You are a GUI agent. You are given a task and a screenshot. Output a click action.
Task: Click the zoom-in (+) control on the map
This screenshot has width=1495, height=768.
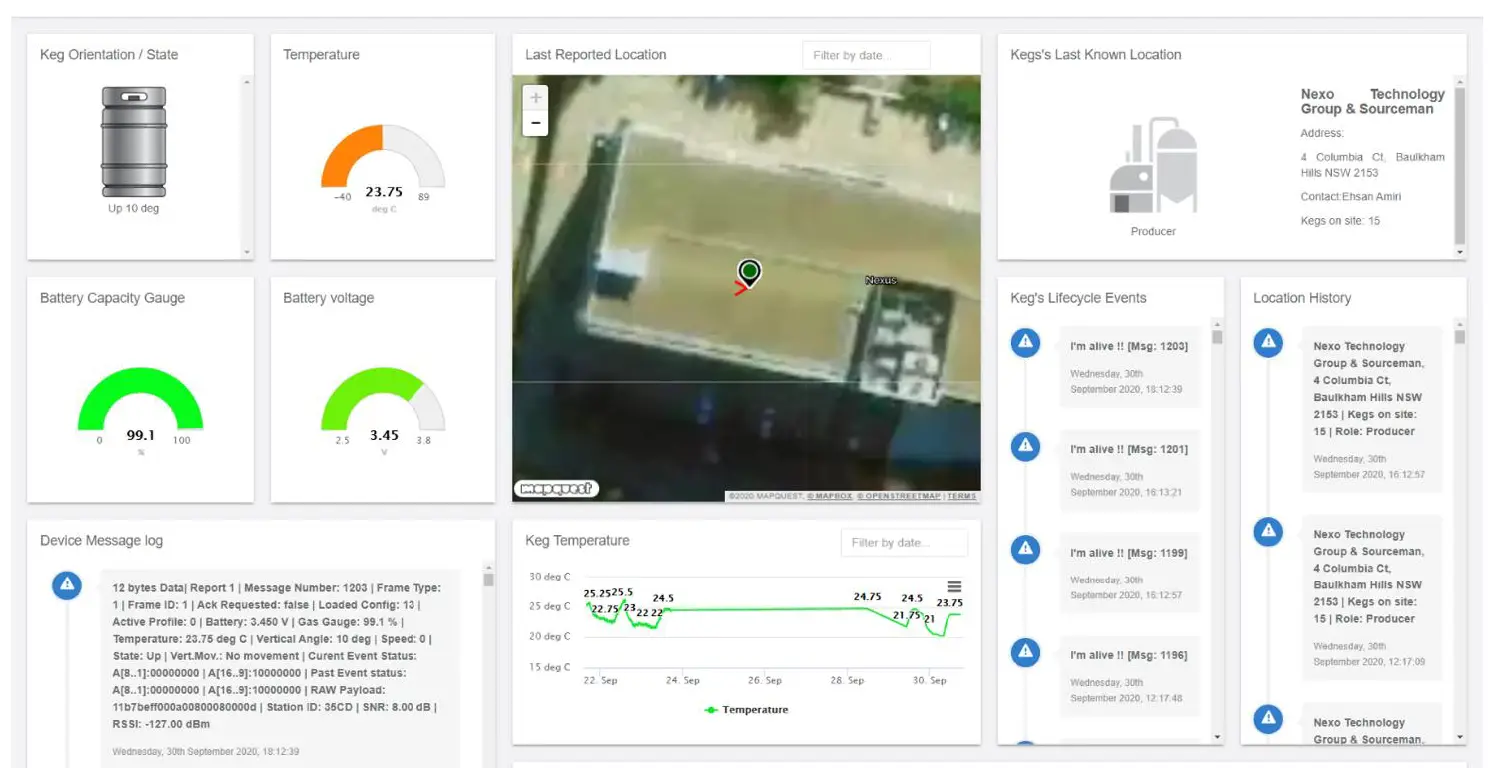coord(535,97)
